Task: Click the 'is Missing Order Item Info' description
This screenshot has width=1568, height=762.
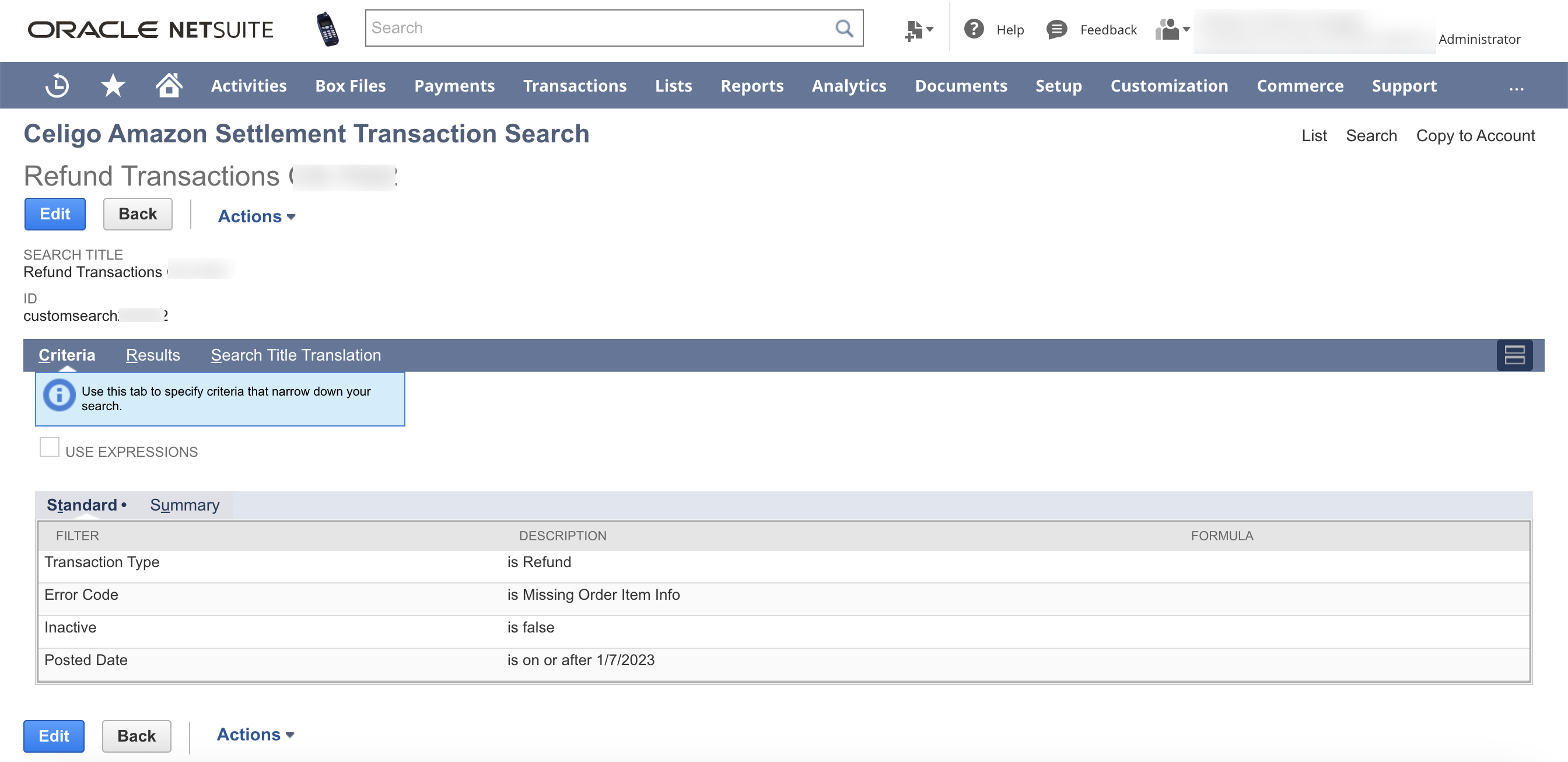Action: 593,595
